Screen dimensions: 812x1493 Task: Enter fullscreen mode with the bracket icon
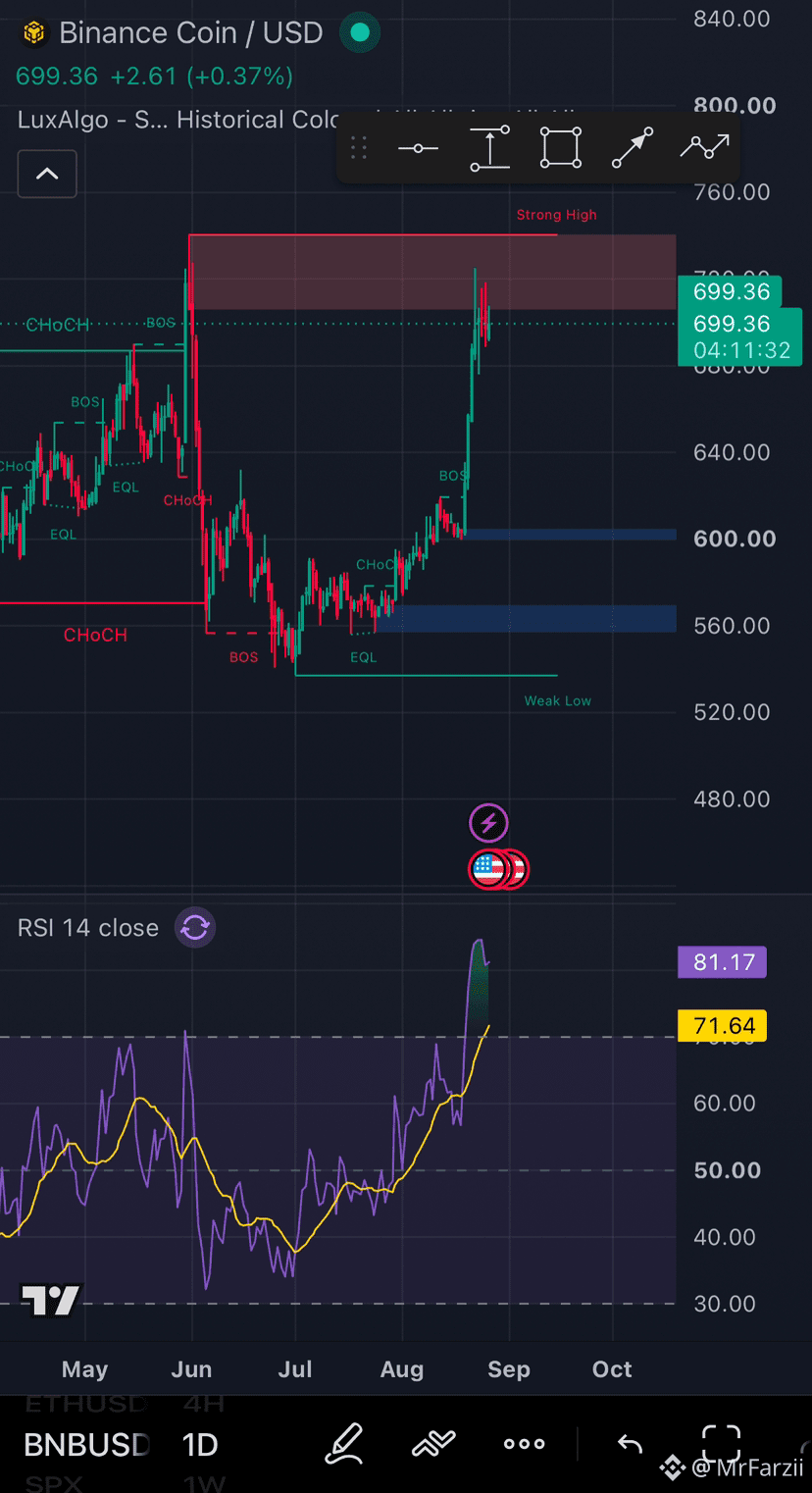(722, 1444)
